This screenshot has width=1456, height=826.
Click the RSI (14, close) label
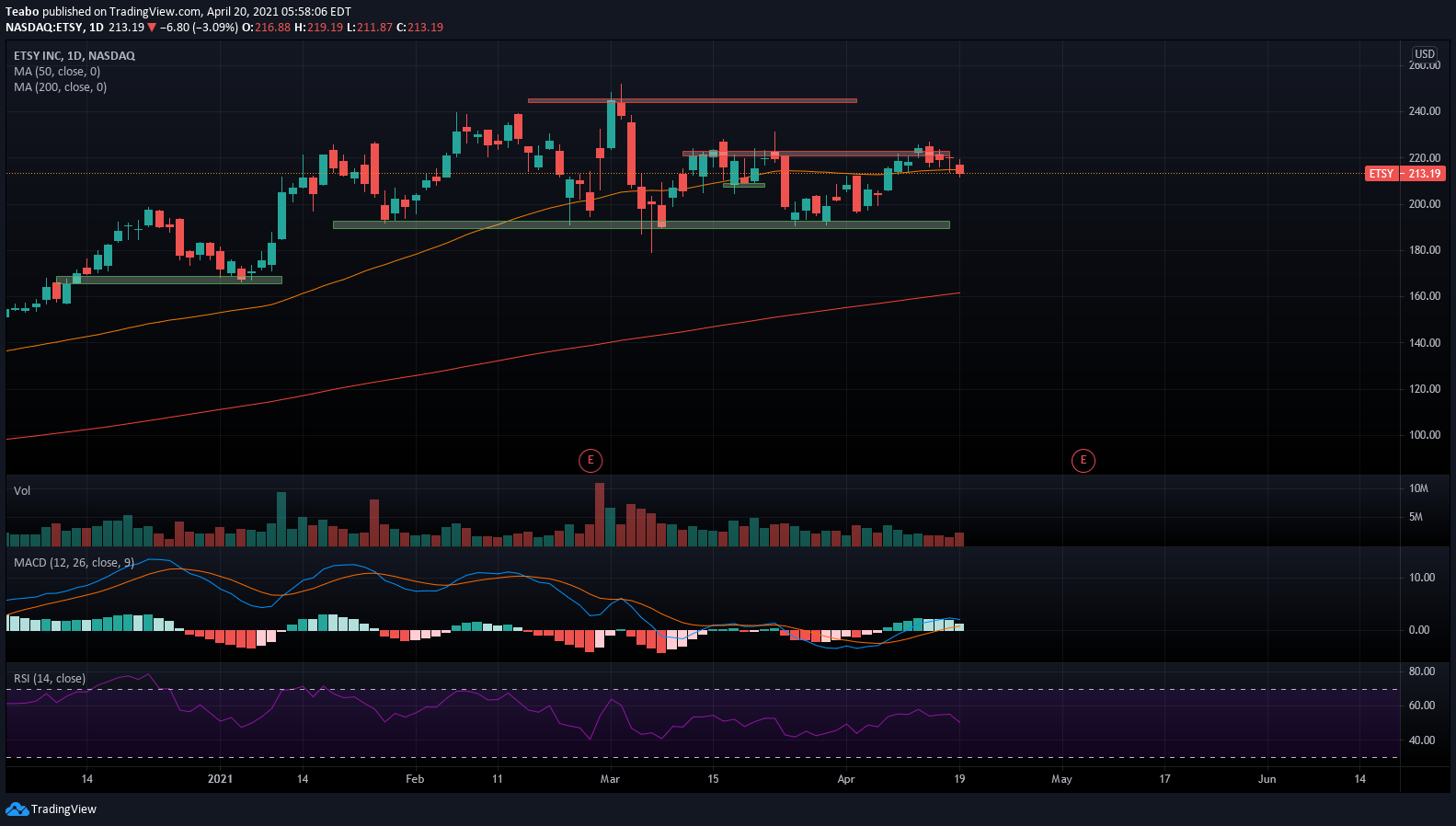[x=50, y=679]
